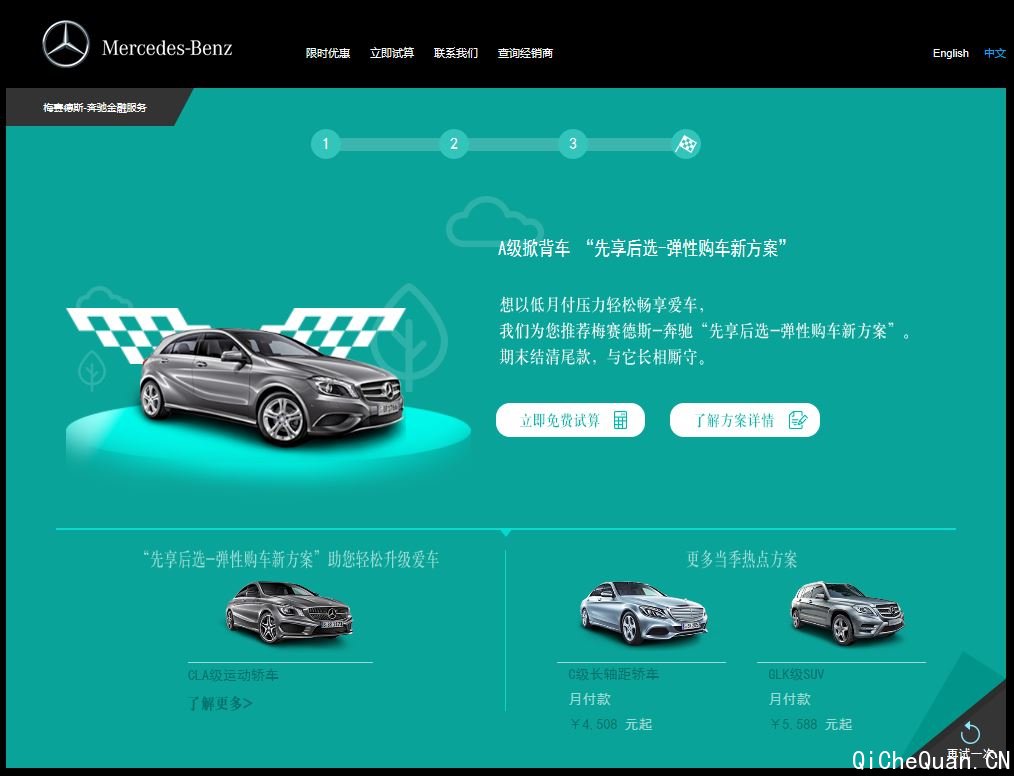Click the GLK级SUV label text
The image size is (1014, 776).
(x=796, y=674)
